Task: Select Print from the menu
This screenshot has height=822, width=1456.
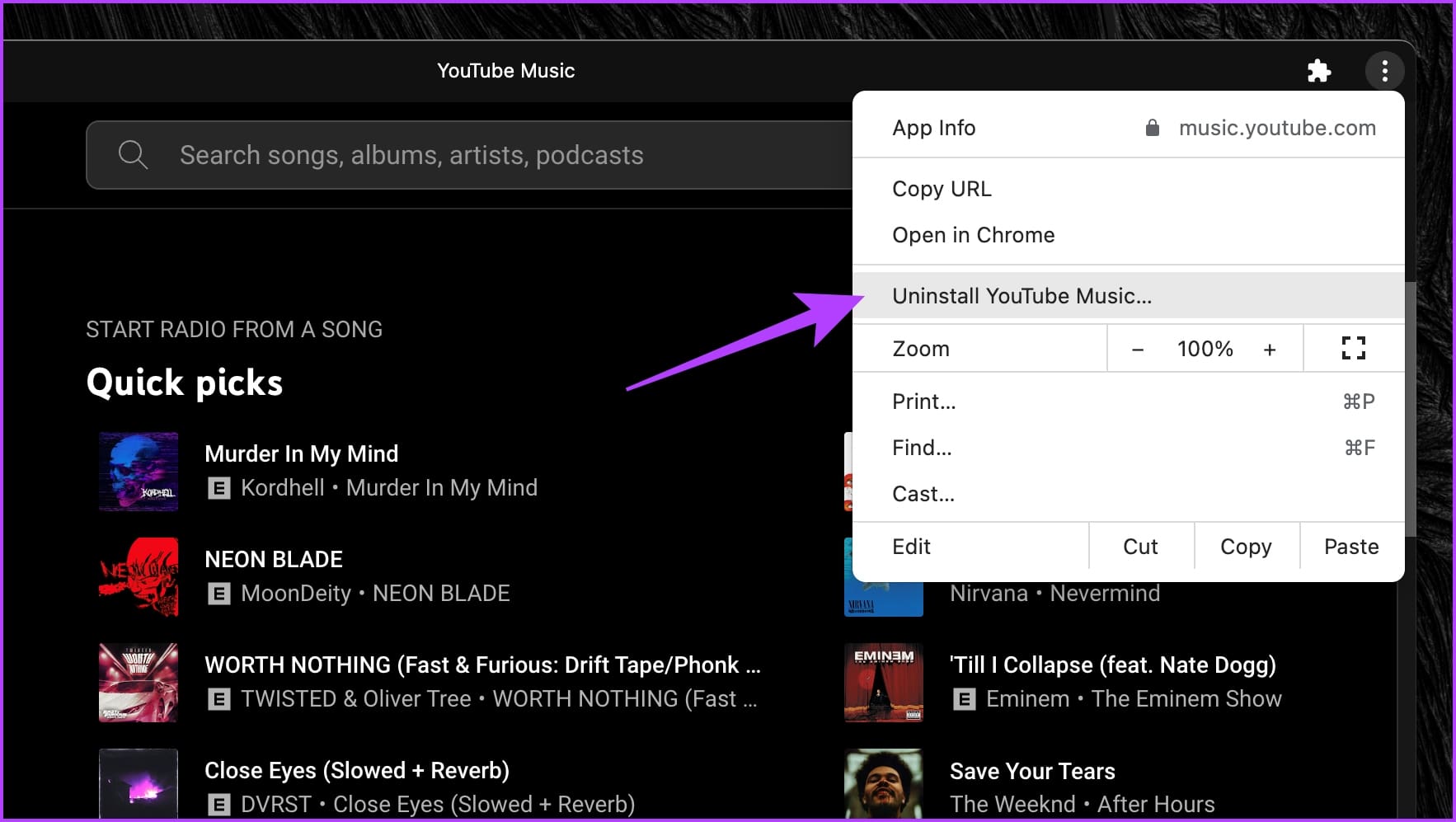Action: pyautogui.click(x=923, y=402)
